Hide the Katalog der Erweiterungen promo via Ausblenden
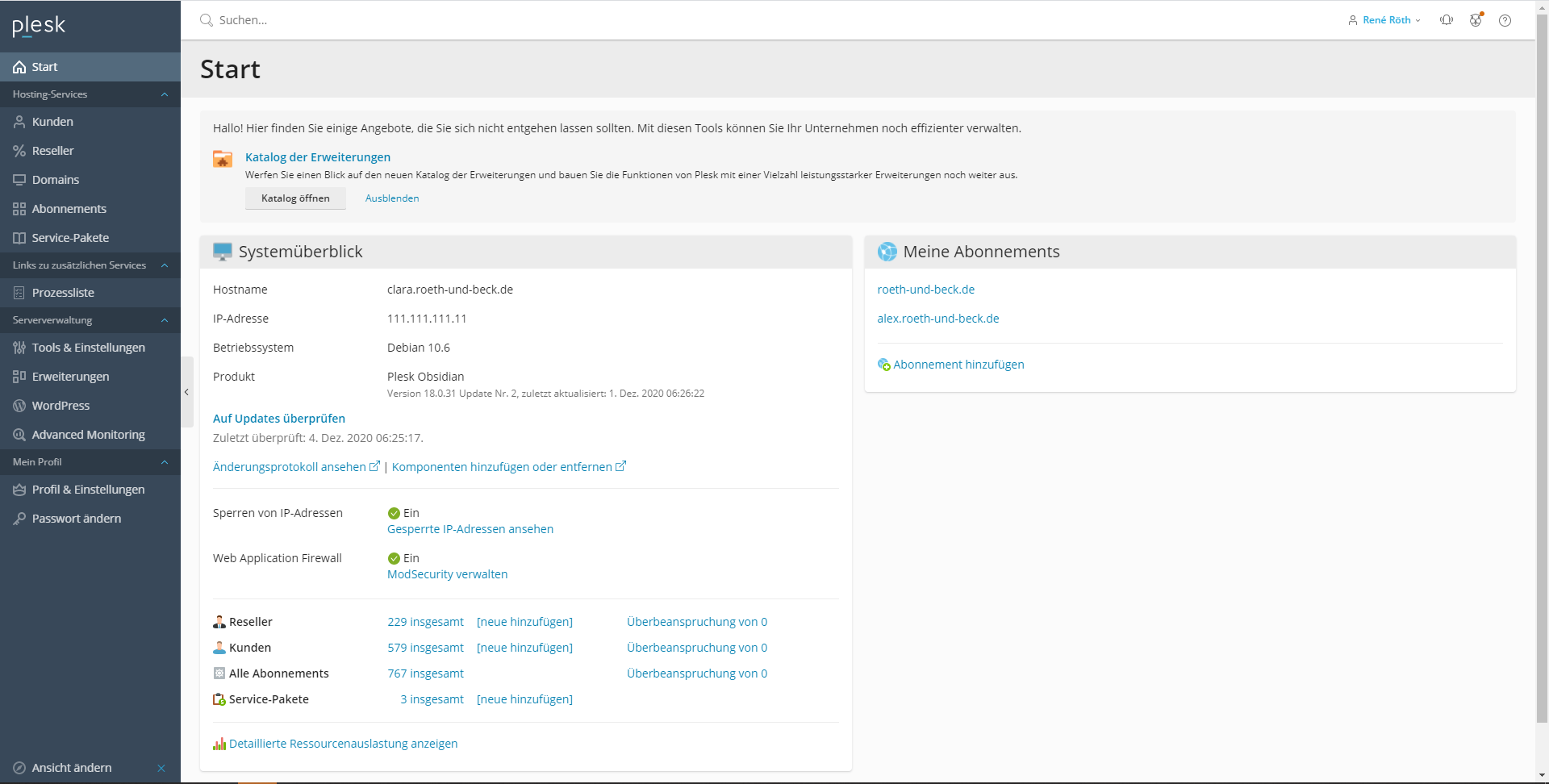Screen dimensions: 1549x784 [392, 198]
